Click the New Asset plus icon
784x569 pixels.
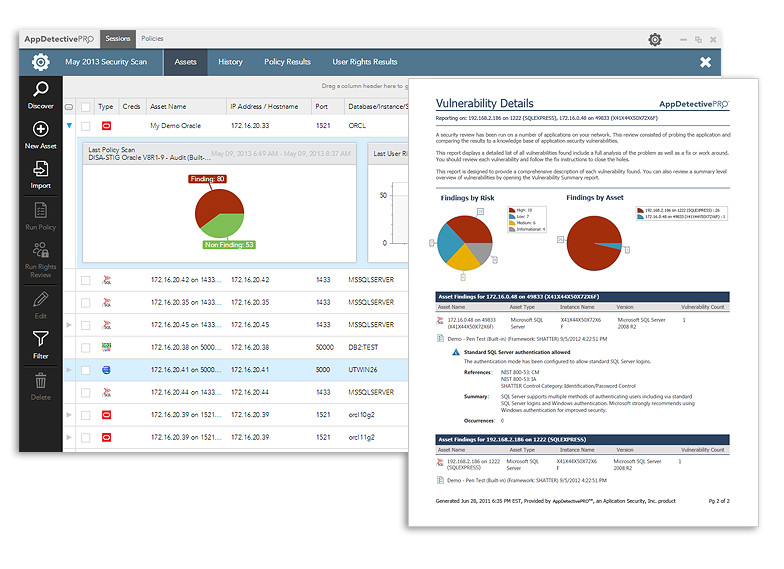(x=41, y=130)
